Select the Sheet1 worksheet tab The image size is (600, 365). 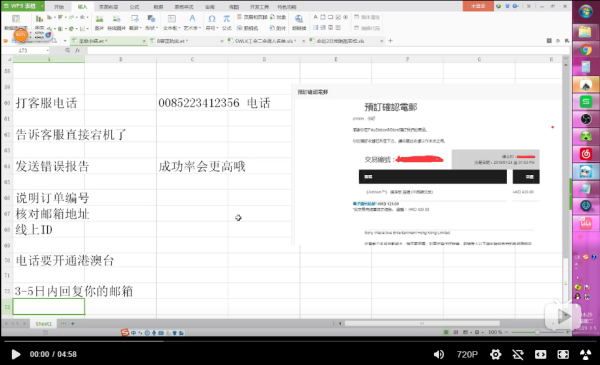click(x=43, y=324)
